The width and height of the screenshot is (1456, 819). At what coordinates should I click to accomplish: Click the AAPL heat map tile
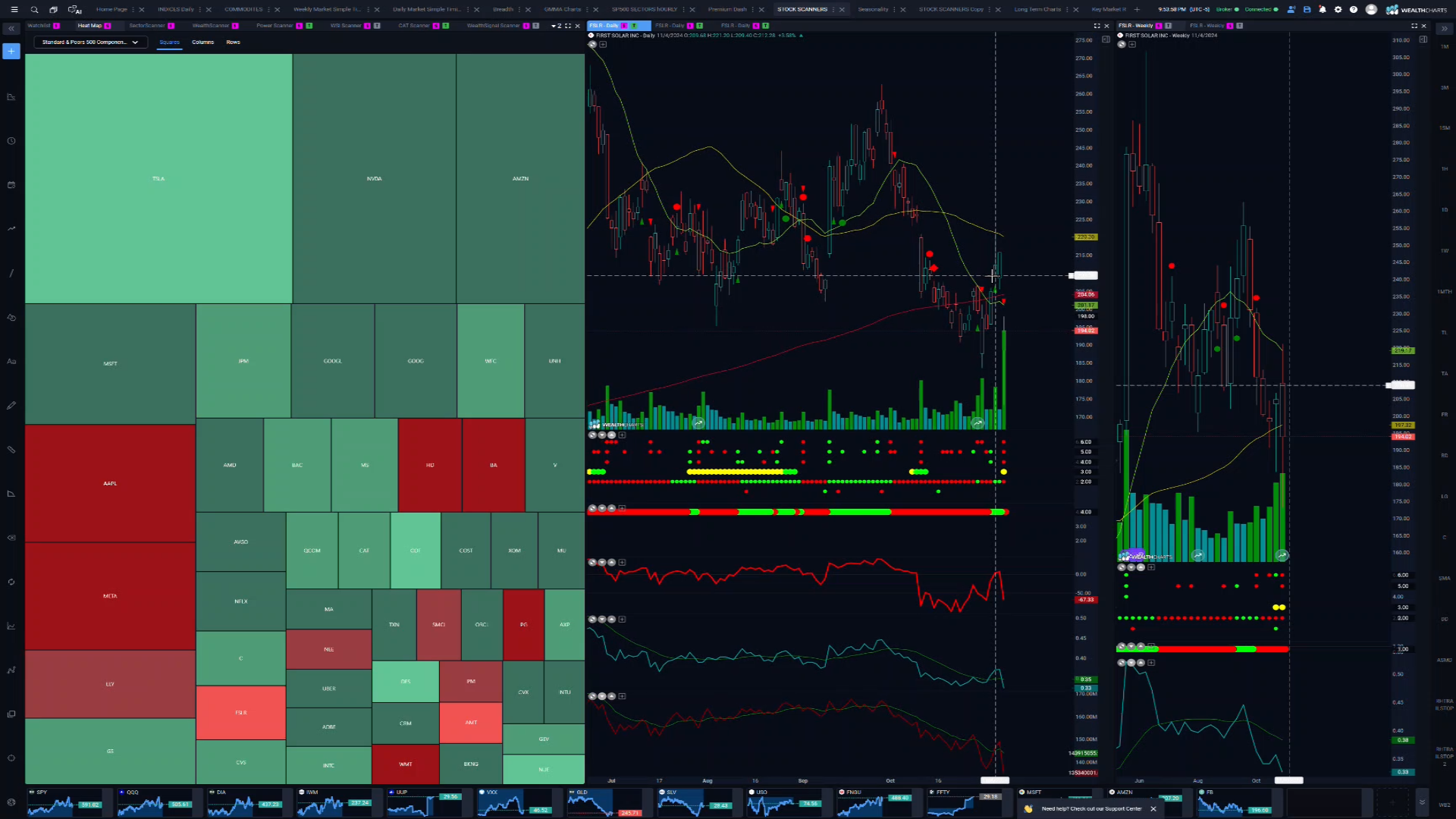pyautogui.click(x=110, y=484)
